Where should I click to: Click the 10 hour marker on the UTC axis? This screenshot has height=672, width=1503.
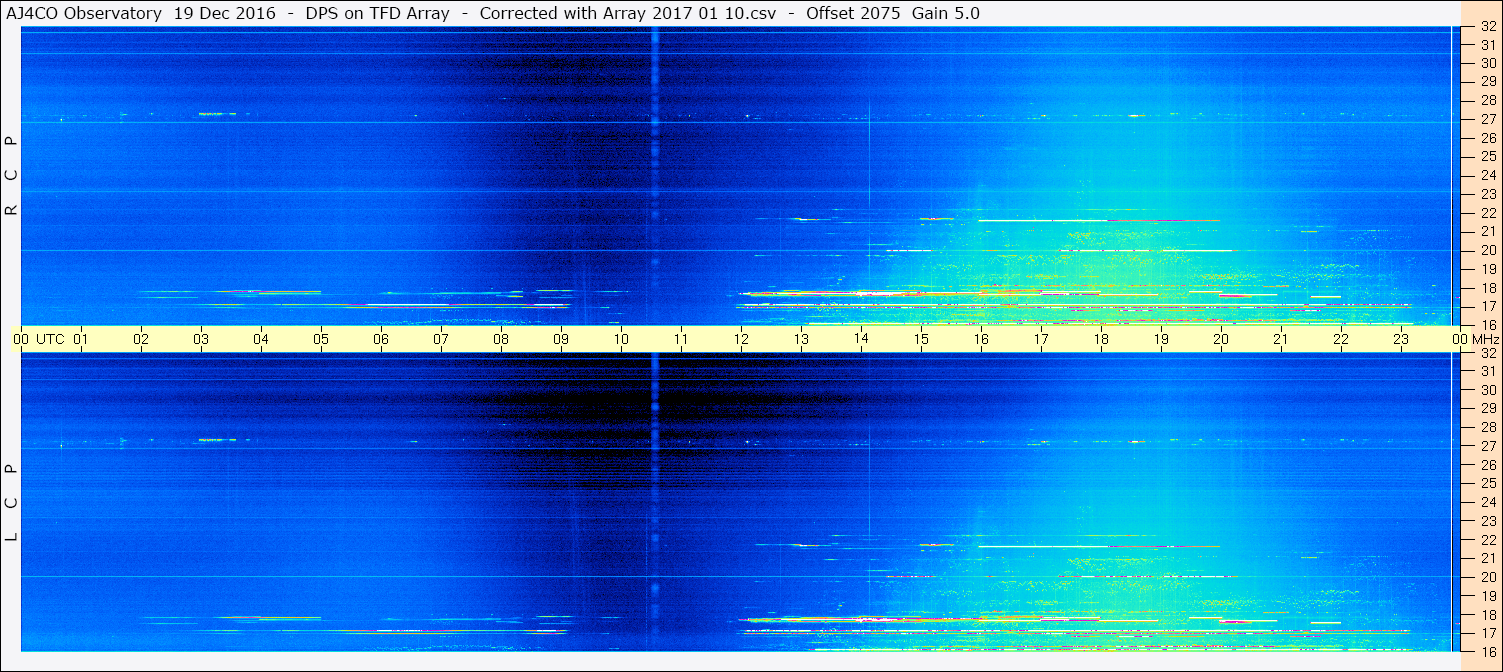[x=621, y=339]
